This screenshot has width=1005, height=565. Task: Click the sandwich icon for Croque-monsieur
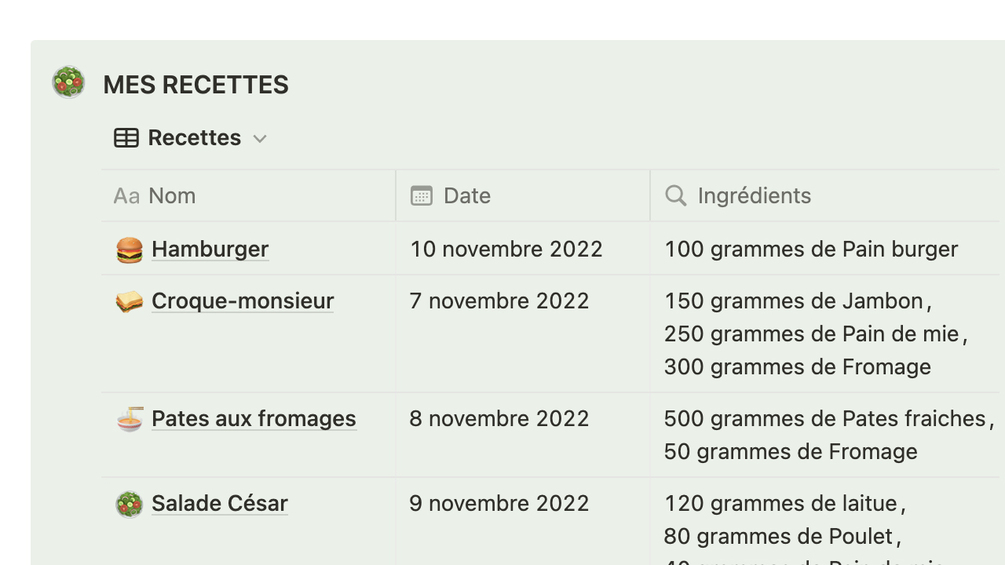(129, 302)
